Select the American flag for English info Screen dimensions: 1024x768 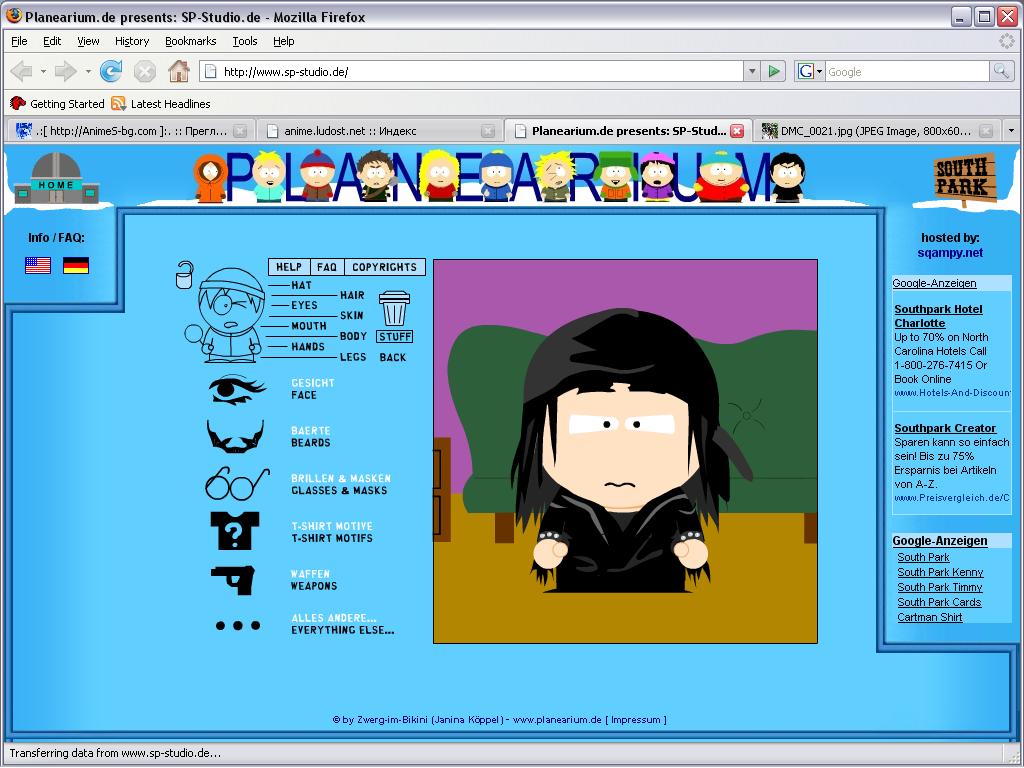38,265
